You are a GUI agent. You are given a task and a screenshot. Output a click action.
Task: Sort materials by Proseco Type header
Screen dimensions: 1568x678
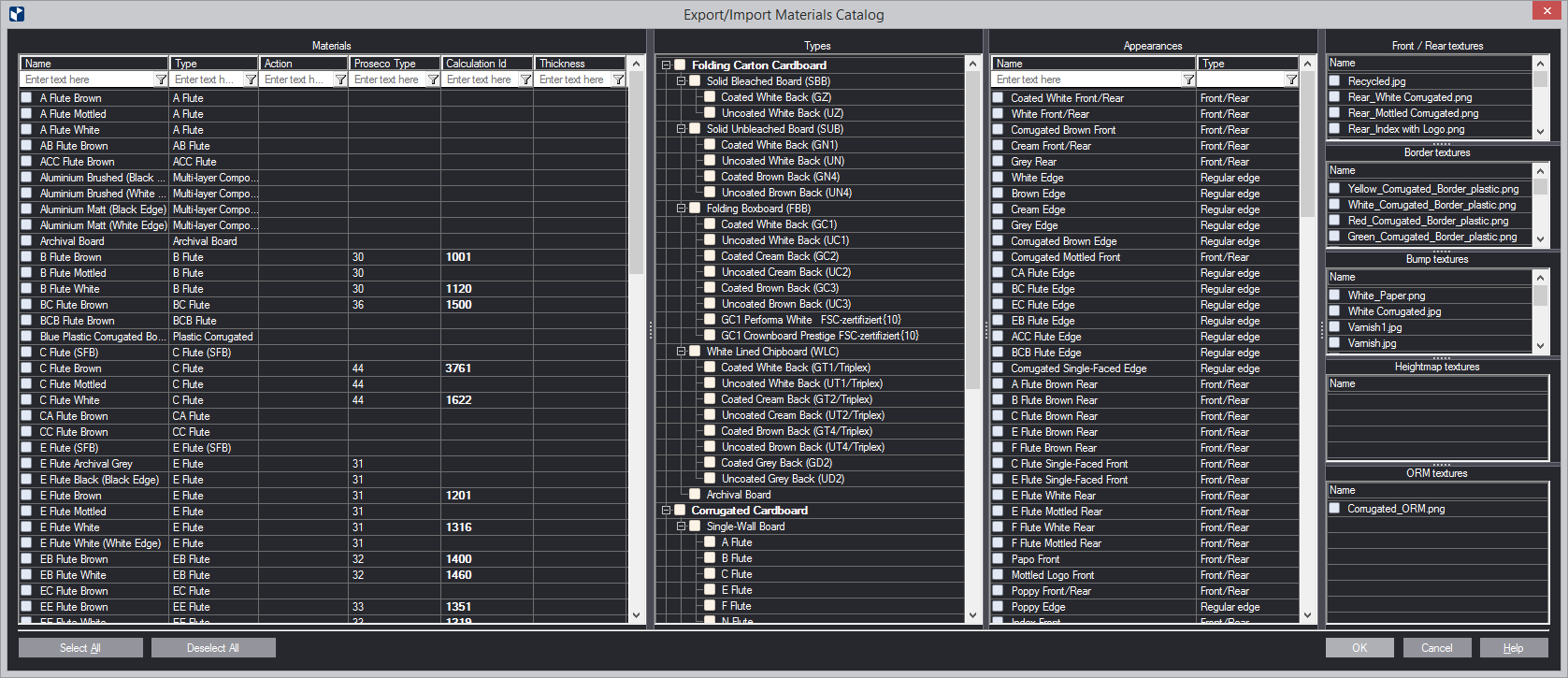point(396,64)
